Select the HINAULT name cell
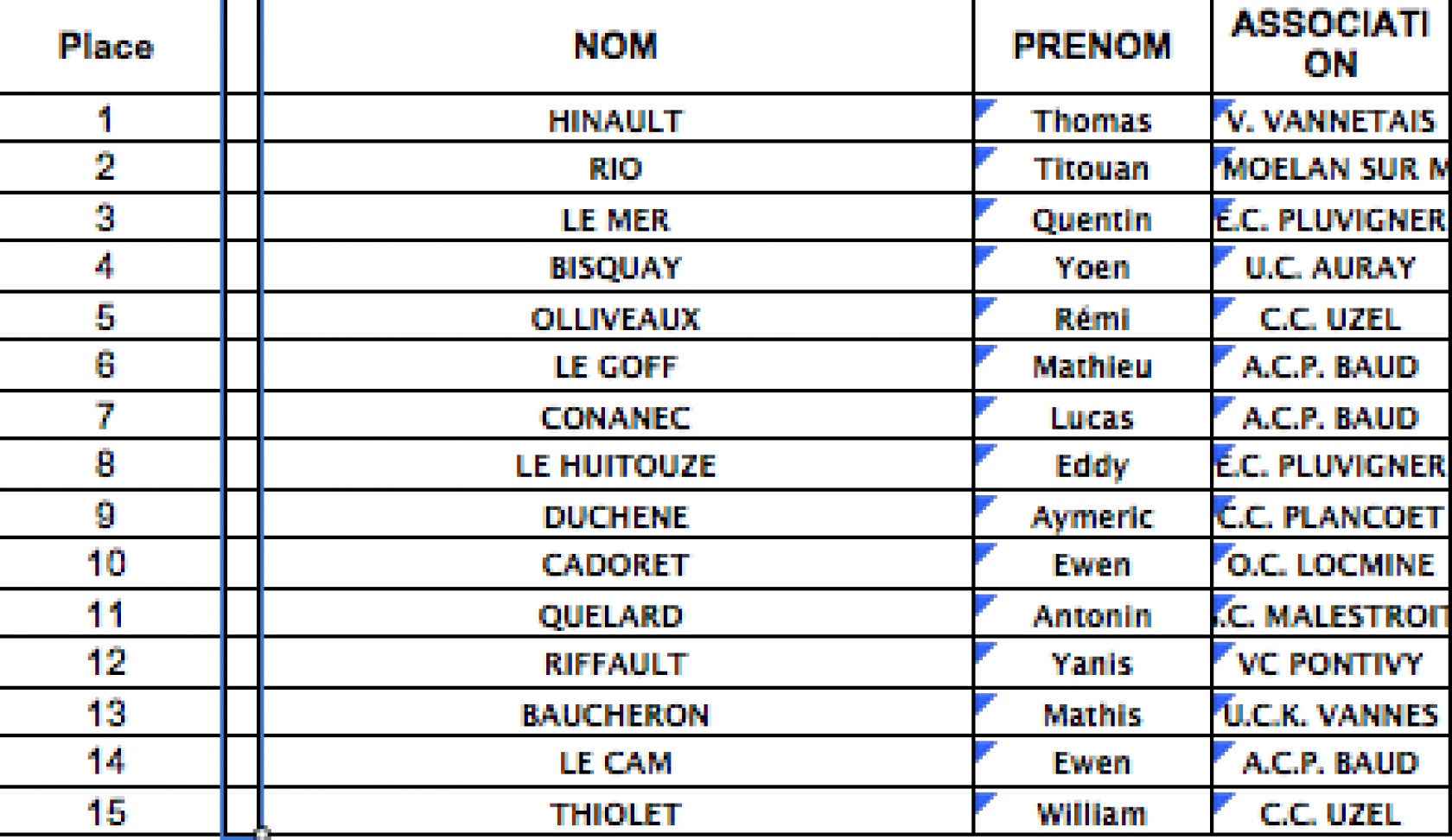This screenshot has height=840, width=1452. point(616,118)
